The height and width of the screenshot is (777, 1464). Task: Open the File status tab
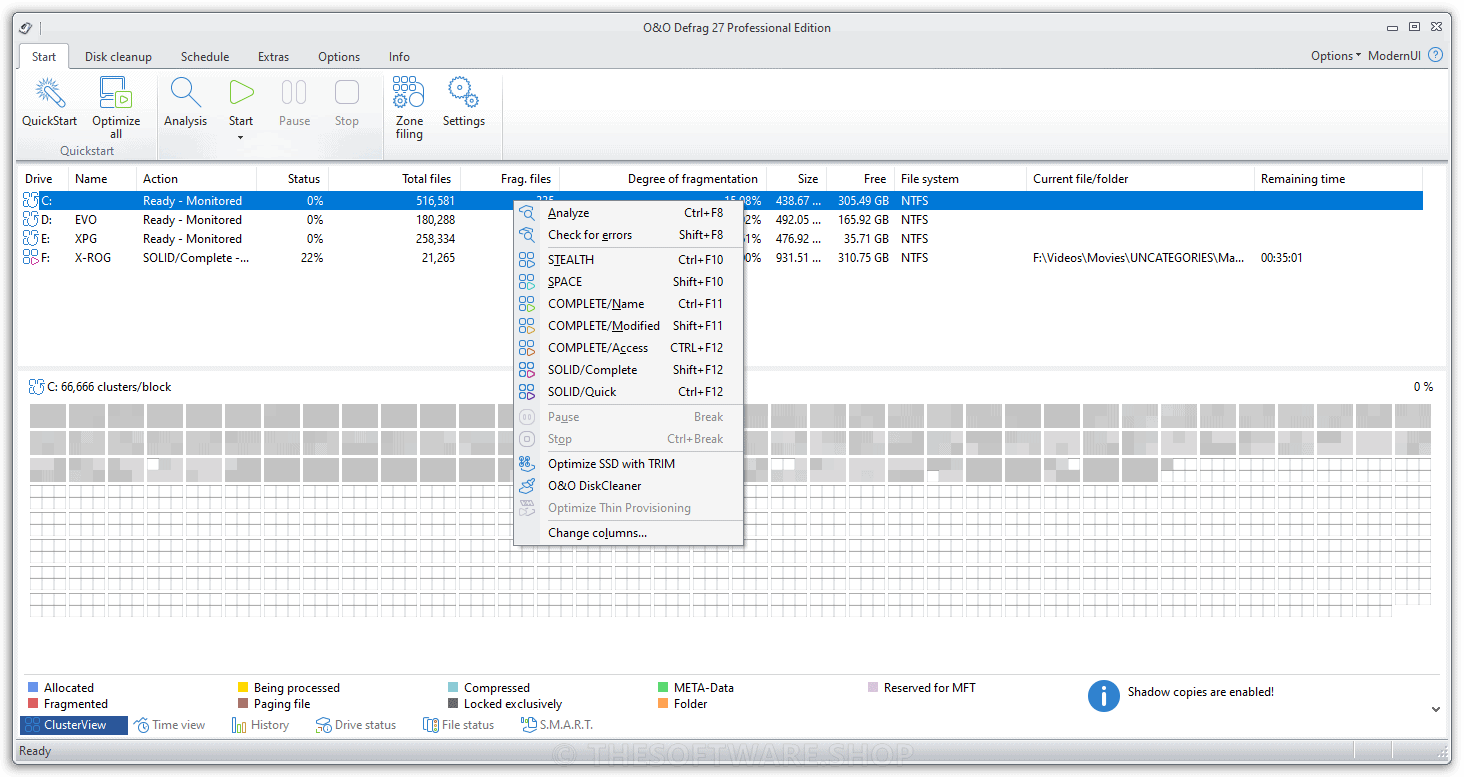[458, 725]
